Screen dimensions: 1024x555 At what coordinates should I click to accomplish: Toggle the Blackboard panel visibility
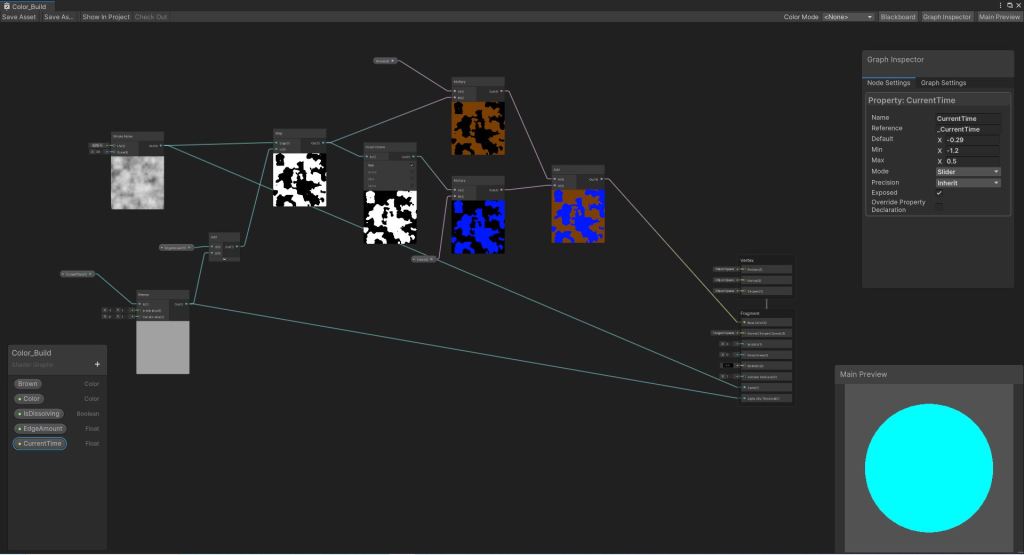pyautogui.click(x=898, y=17)
